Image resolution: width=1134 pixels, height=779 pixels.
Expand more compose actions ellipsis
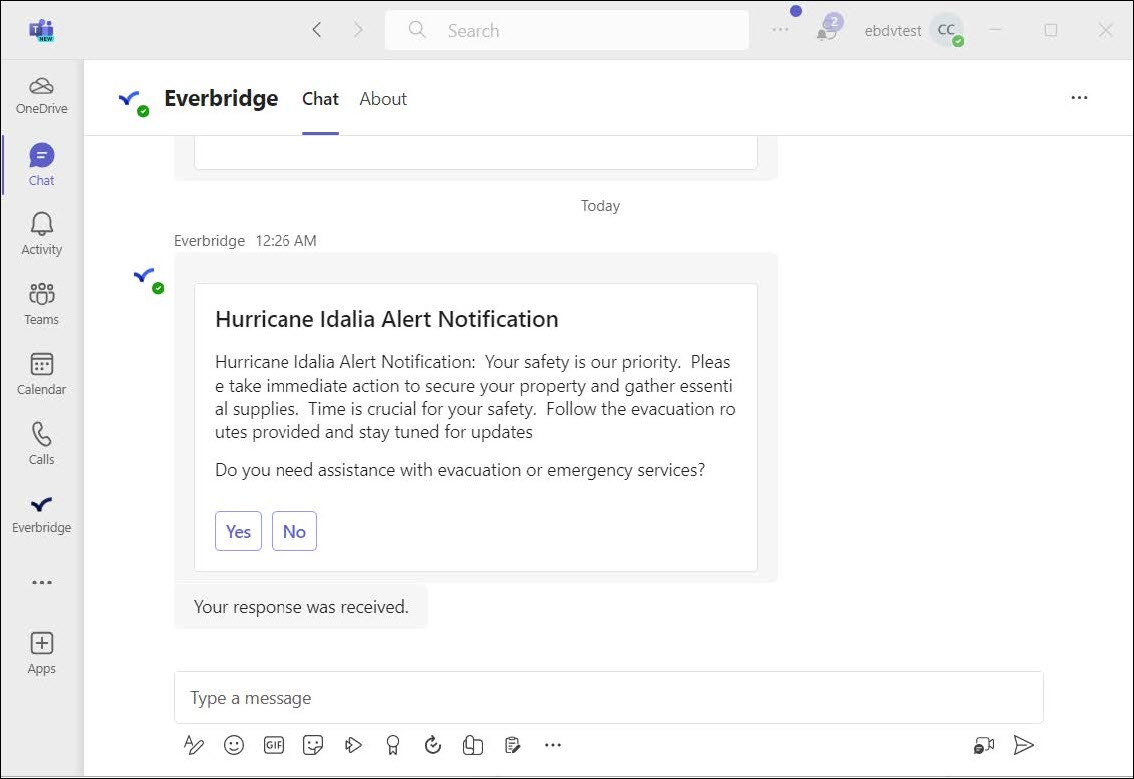pyautogui.click(x=553, y=745)
